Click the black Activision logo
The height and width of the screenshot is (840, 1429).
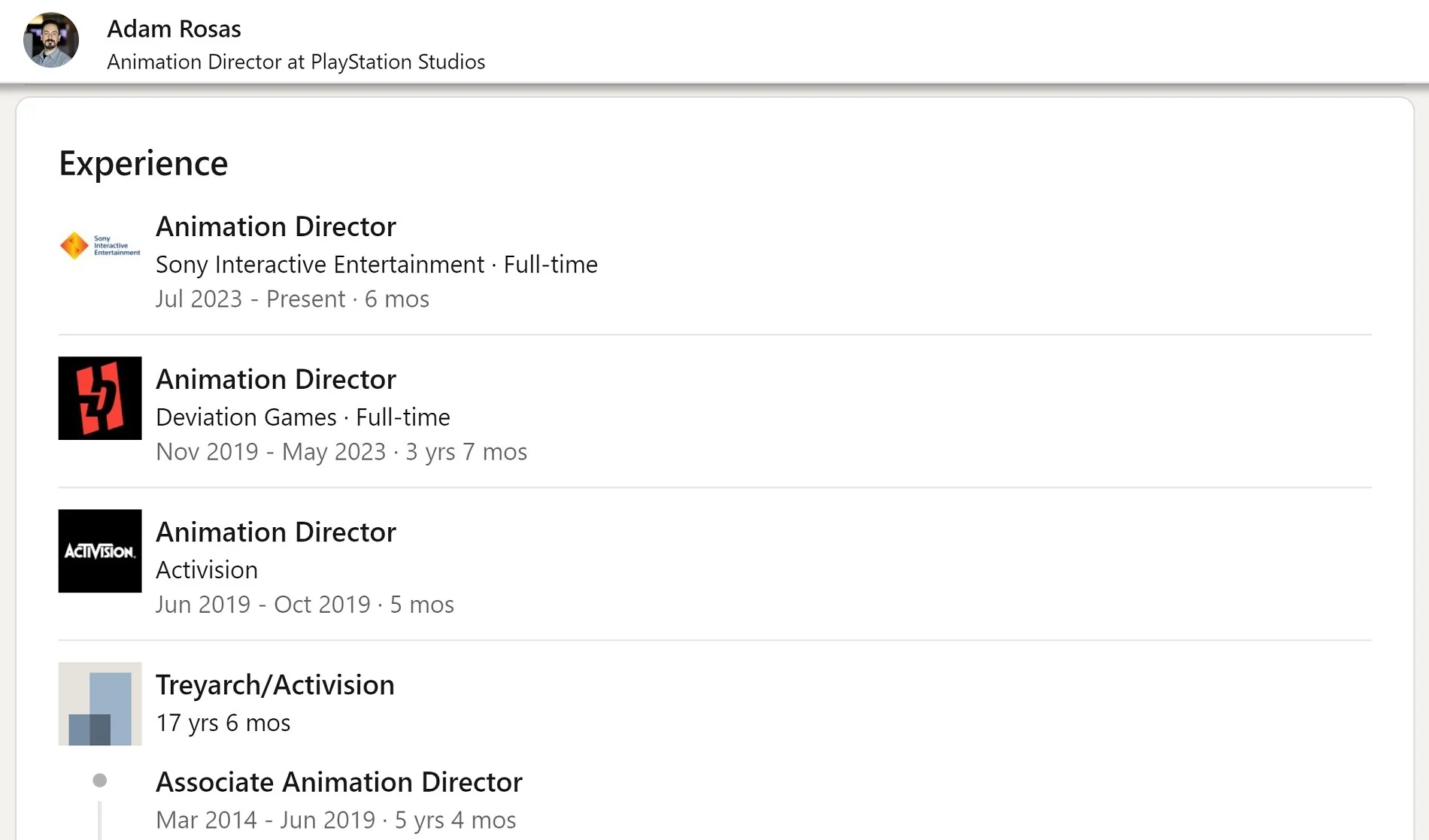[x=100, y=551]
